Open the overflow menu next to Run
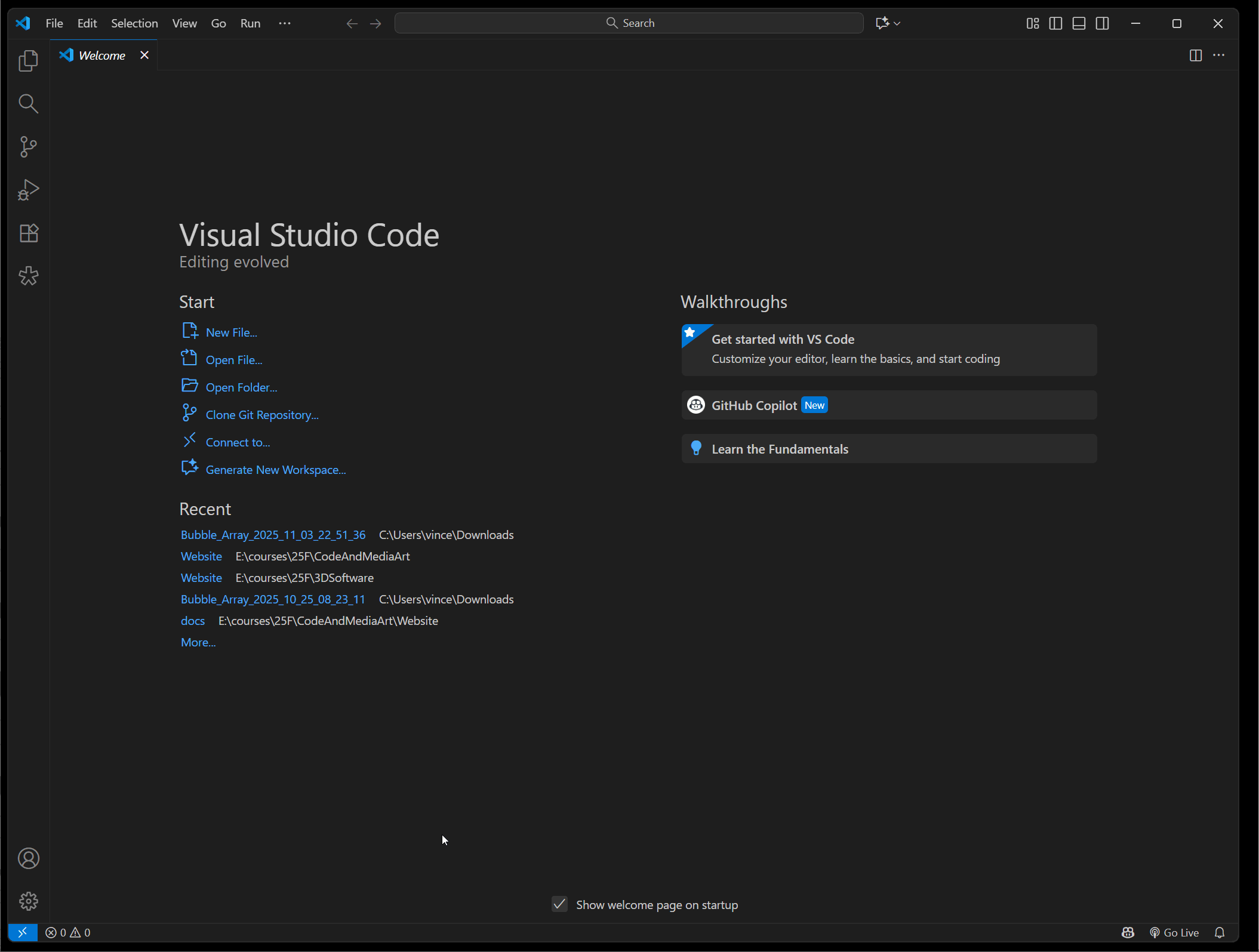 coord(285,23)
